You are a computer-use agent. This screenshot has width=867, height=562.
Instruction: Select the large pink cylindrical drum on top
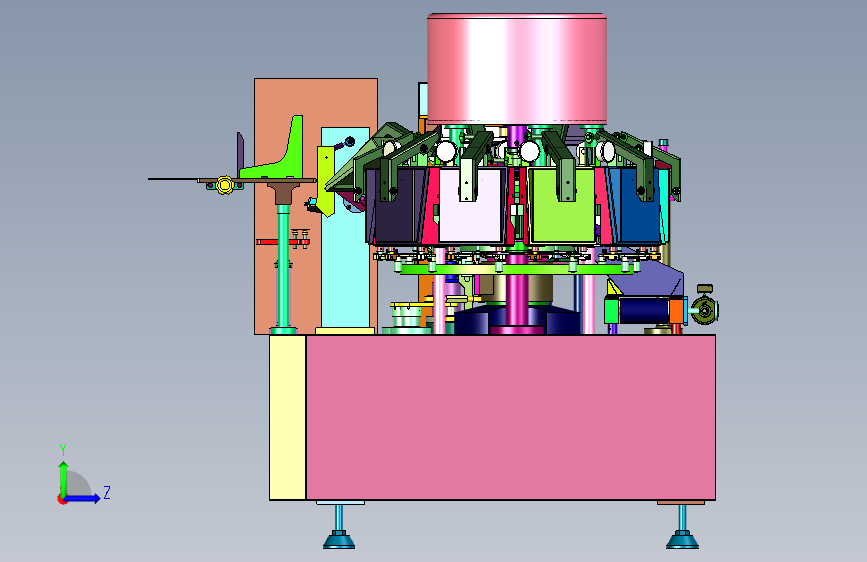tap(517, 69)
